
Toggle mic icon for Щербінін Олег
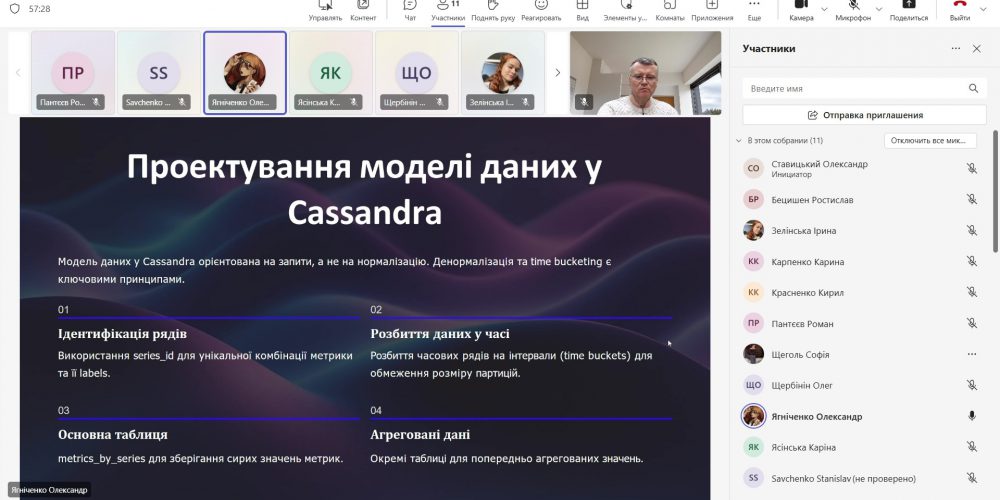[x=971, y=385]
